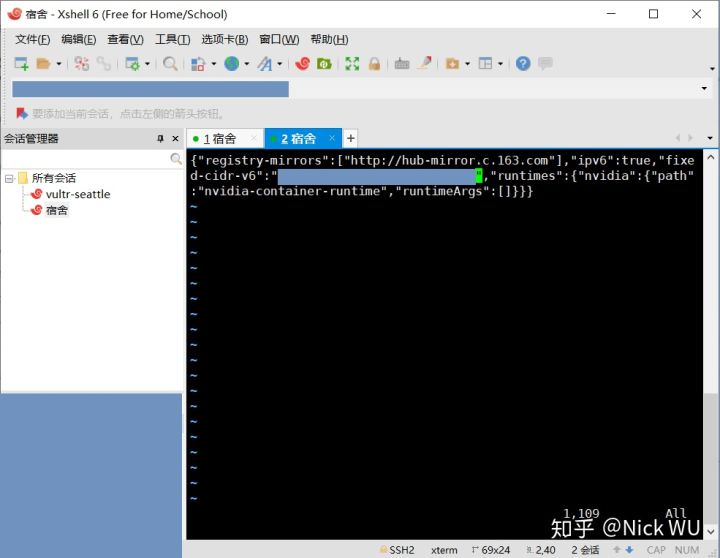Expand the Open folder dropdown arrow

point(59,64)
